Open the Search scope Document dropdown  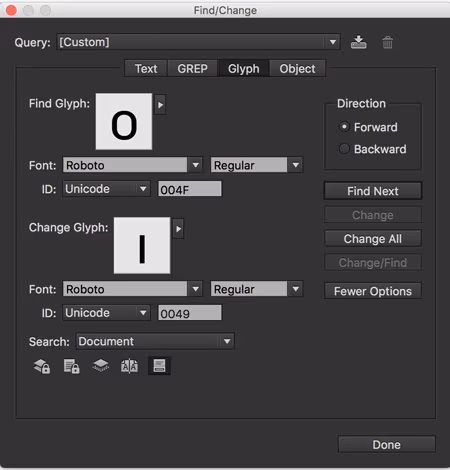(155, 341)
